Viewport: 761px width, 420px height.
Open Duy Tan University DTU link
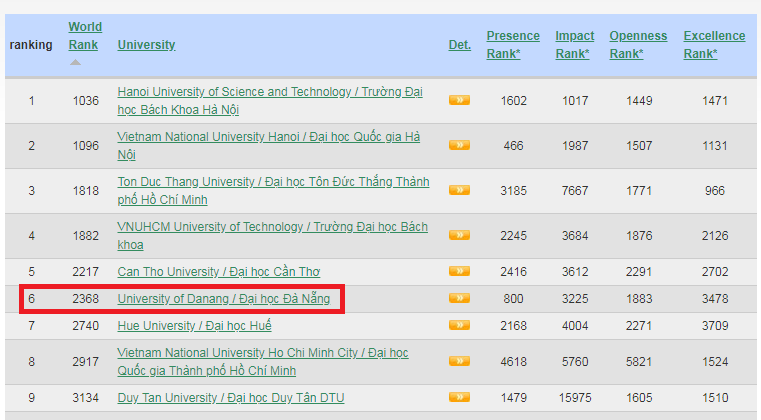pyautogui.click(x=231, y=398)
